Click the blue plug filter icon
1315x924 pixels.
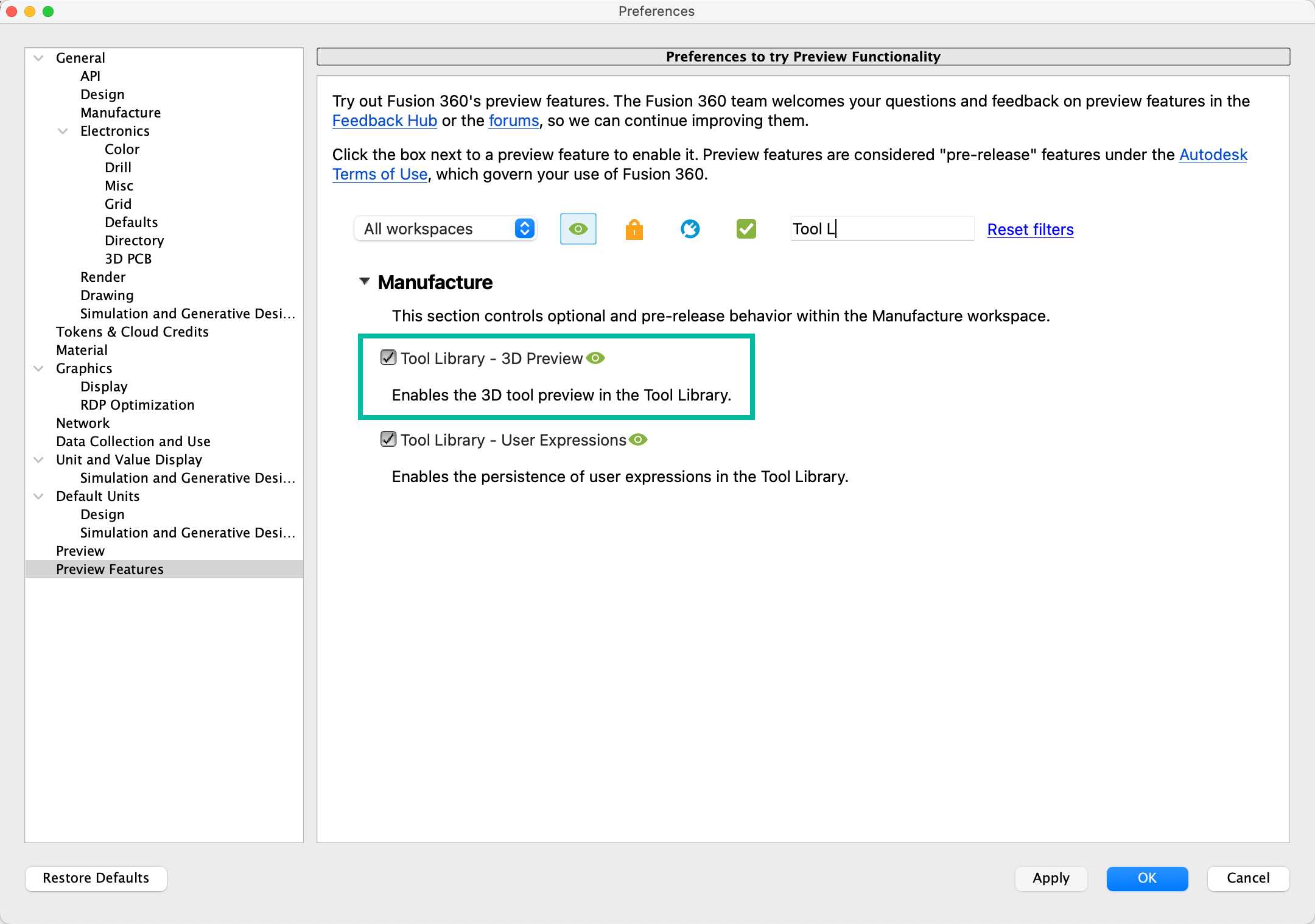click(x=690, y=229)
